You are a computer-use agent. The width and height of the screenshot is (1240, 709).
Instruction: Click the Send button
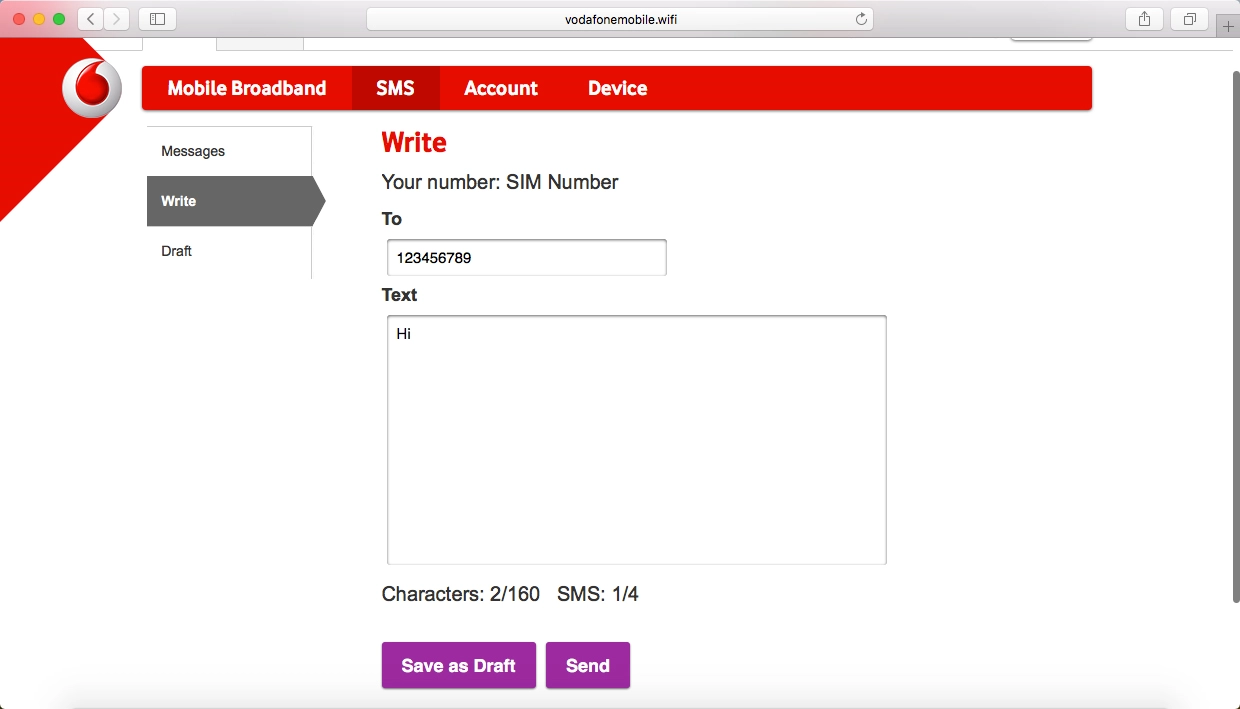pyautogui.click(x=587, y=665)
